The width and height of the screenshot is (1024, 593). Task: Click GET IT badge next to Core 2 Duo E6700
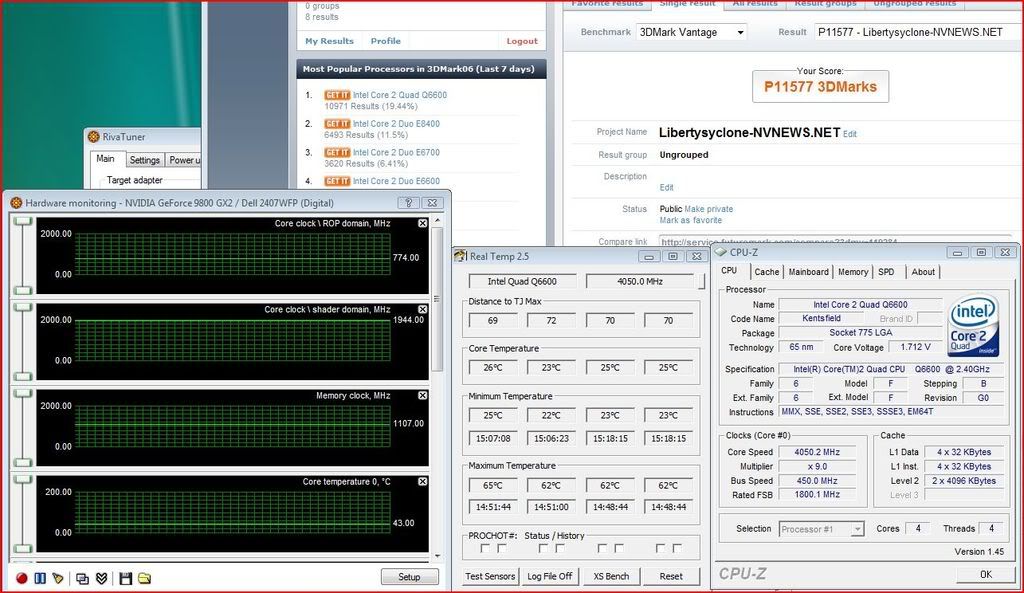337,152
